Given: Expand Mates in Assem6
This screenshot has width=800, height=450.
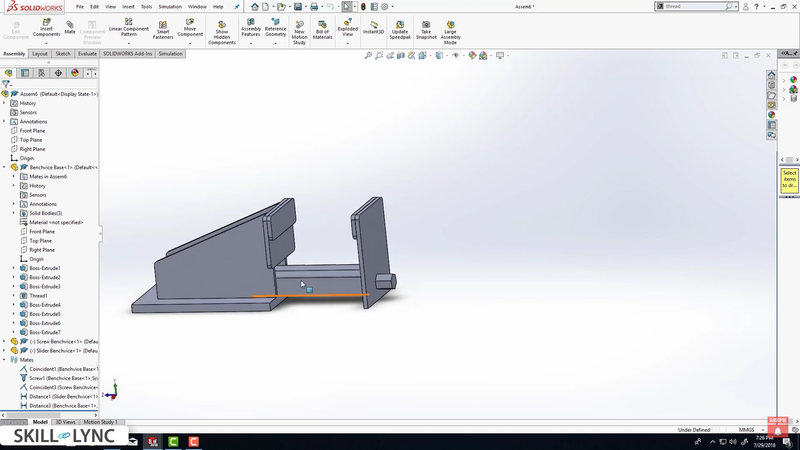Looking at the screenshot, I should [14, 177].
